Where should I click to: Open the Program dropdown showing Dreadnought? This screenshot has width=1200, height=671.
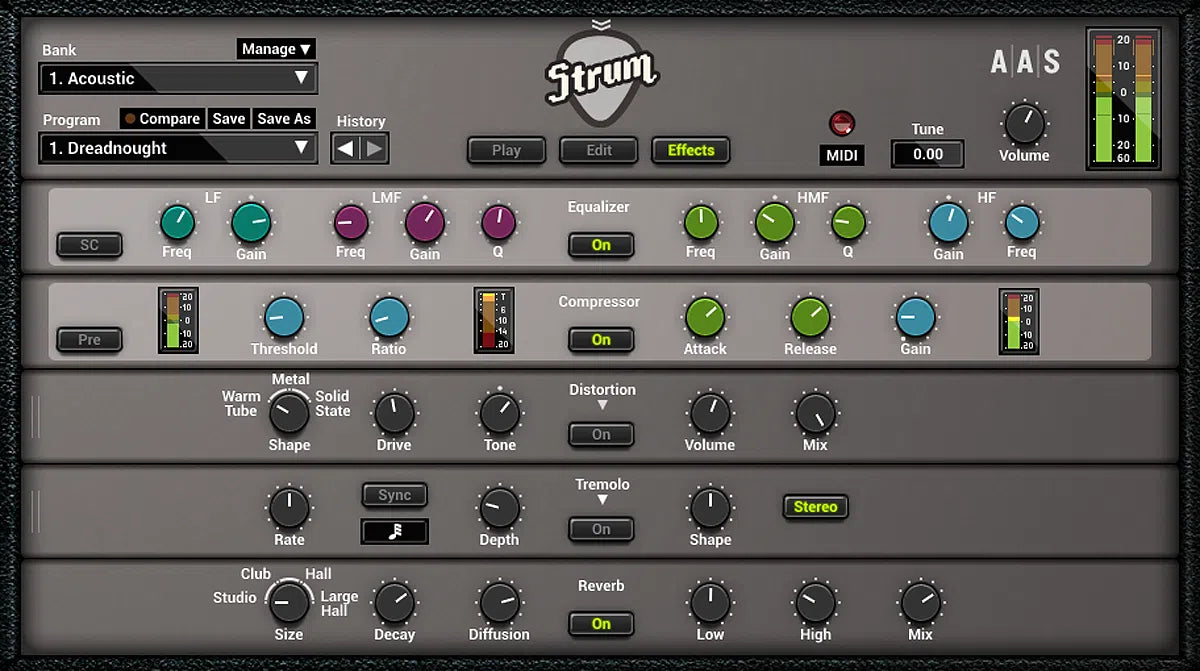pos(178,148)
